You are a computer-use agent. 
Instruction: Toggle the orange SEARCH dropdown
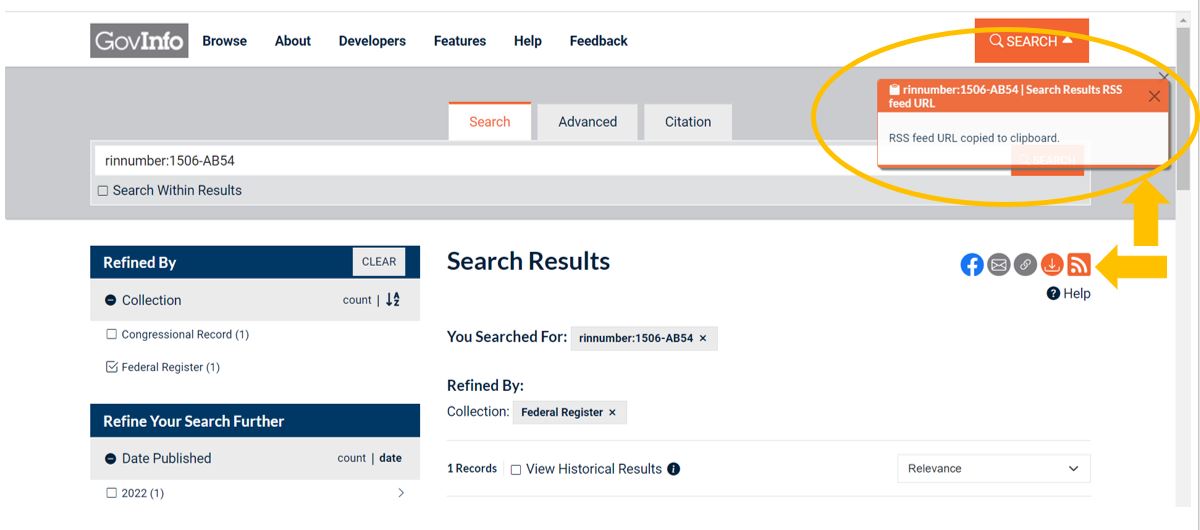[x=1032, y=41]
